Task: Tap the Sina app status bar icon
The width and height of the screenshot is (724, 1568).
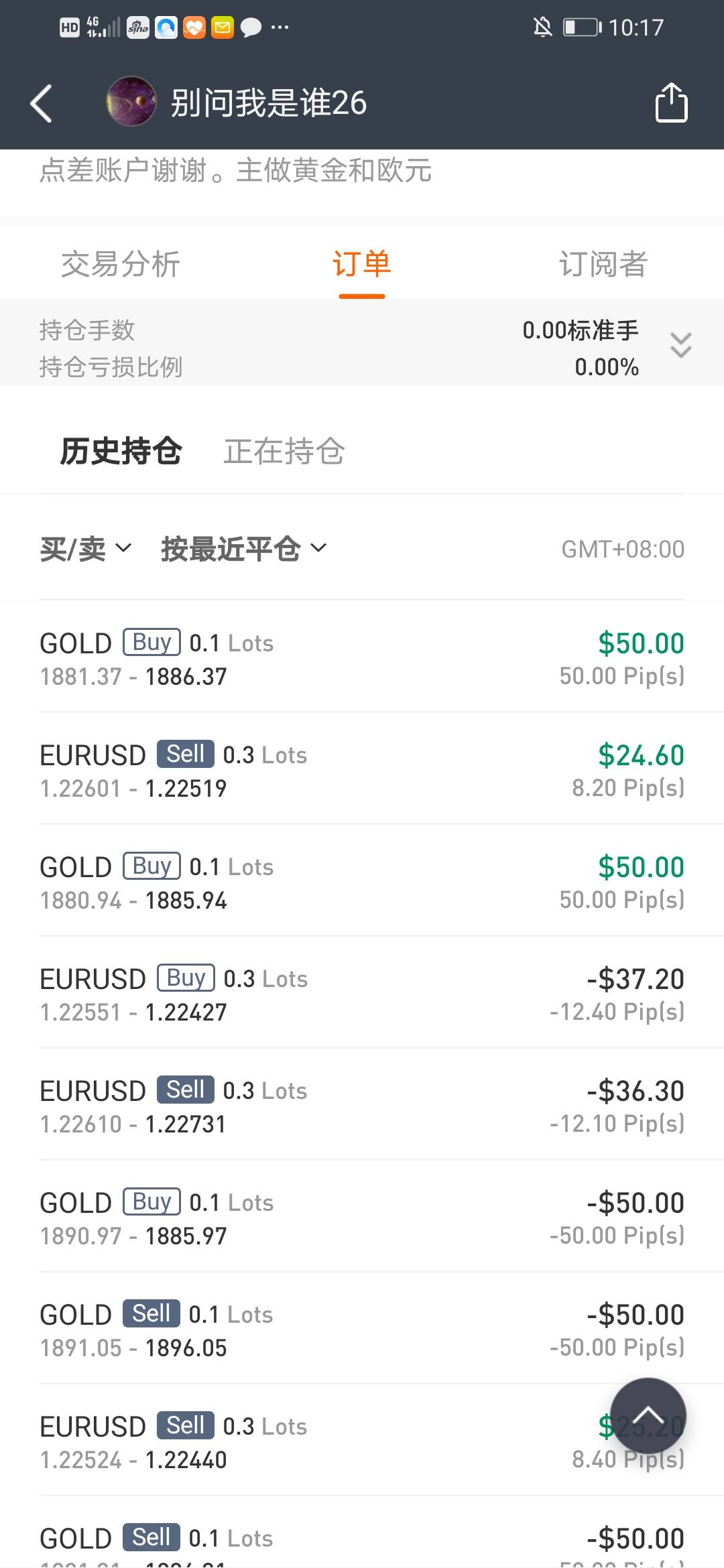Action: tap(138, 27)
